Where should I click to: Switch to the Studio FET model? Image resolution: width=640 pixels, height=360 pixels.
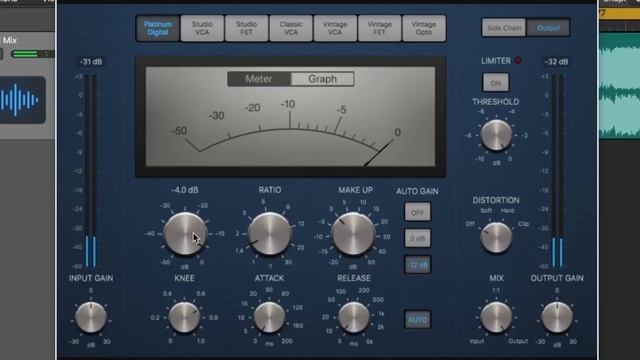coord(247,28)
